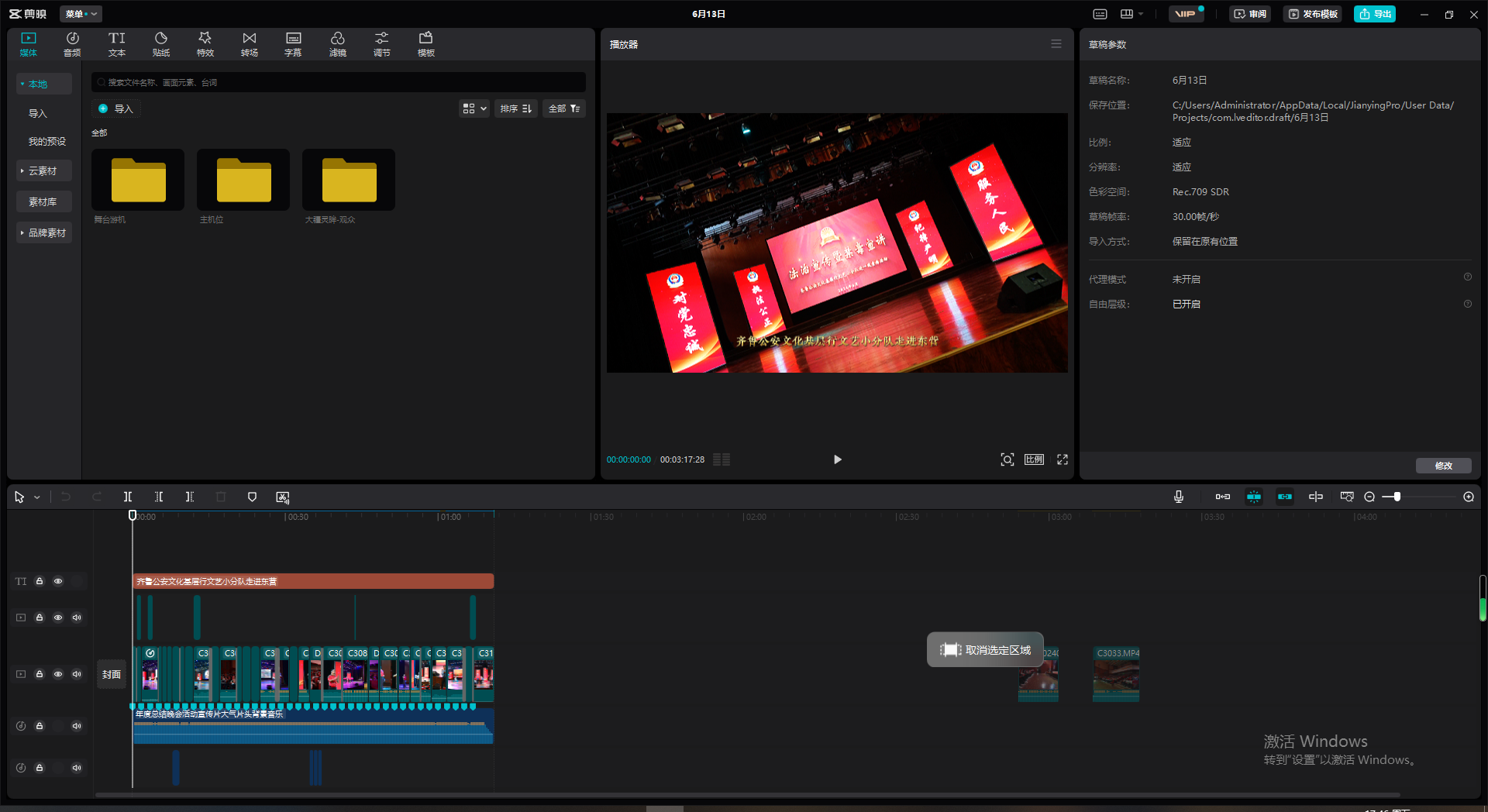This screenshot has width=1488, height=812.
Task: Click the delete-left trim tool
Action: (159, 497)
